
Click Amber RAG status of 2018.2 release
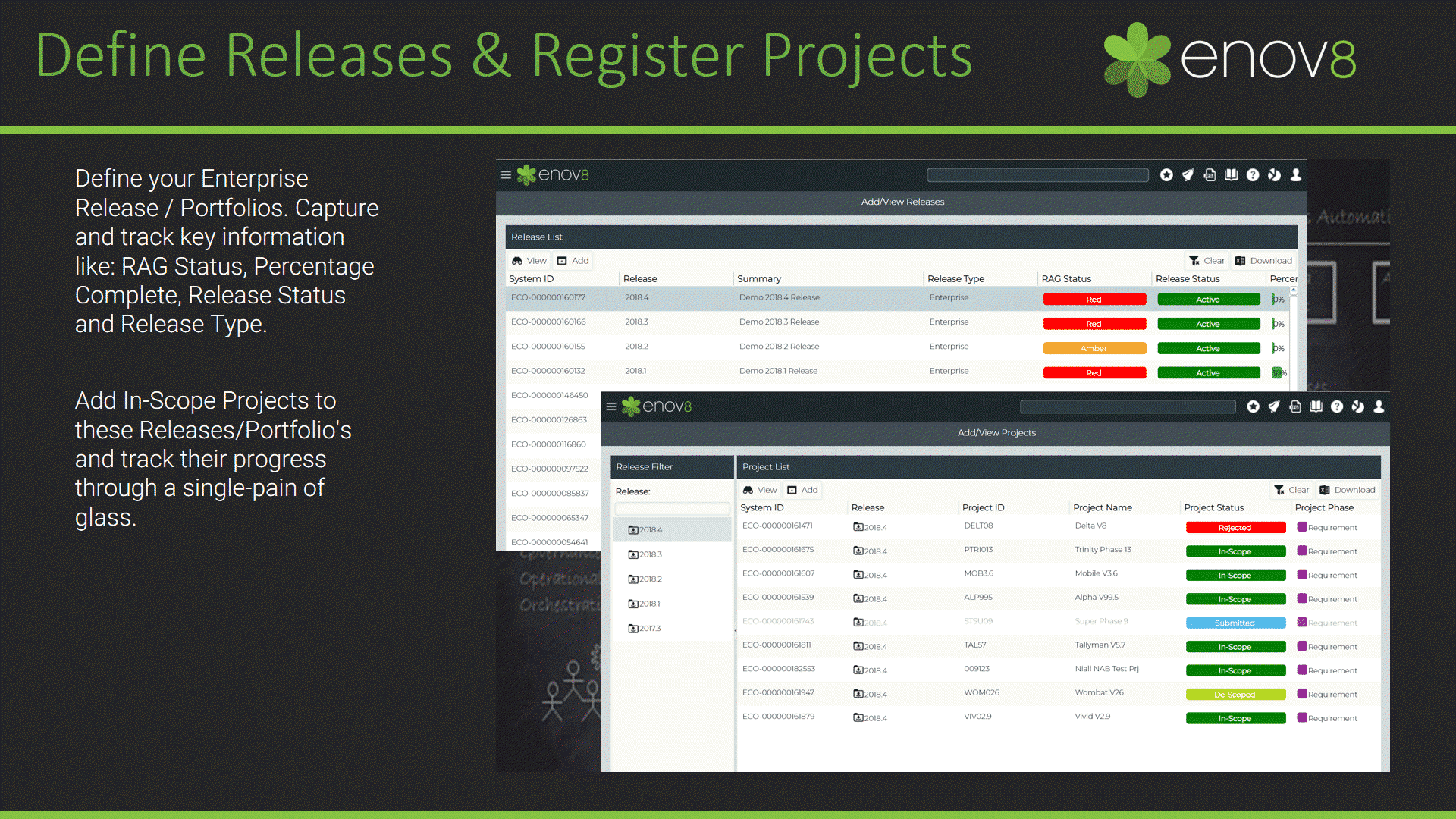[1094, 349]
